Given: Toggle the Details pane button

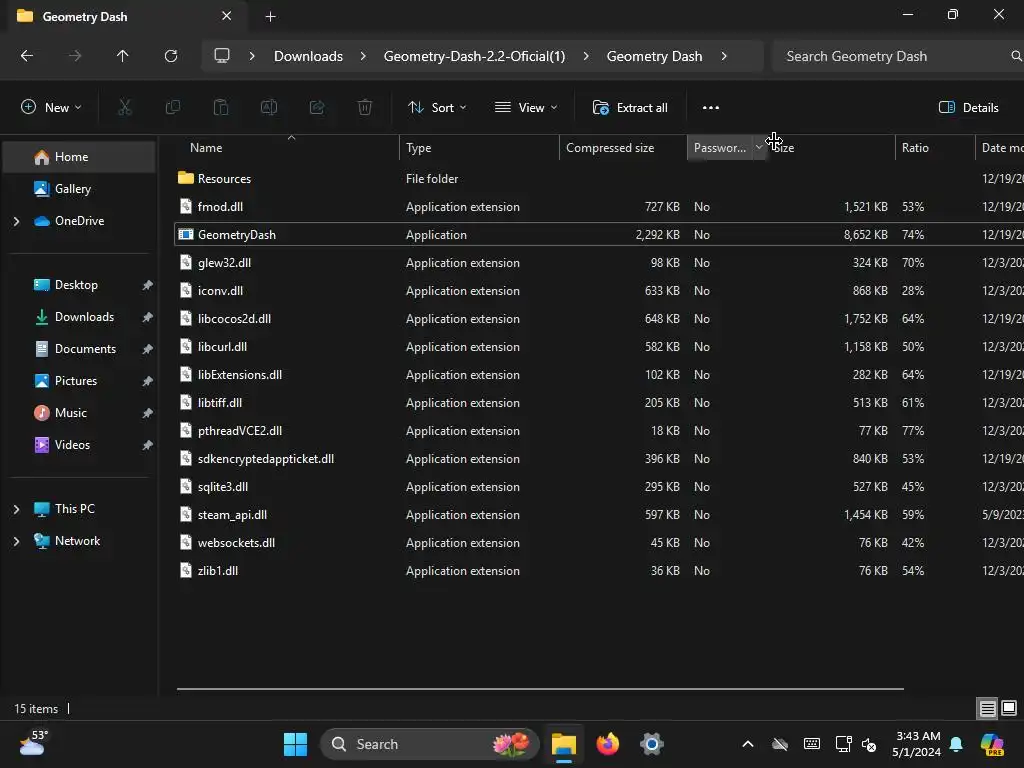Looking at the screenshot, I should pos(968,108).
